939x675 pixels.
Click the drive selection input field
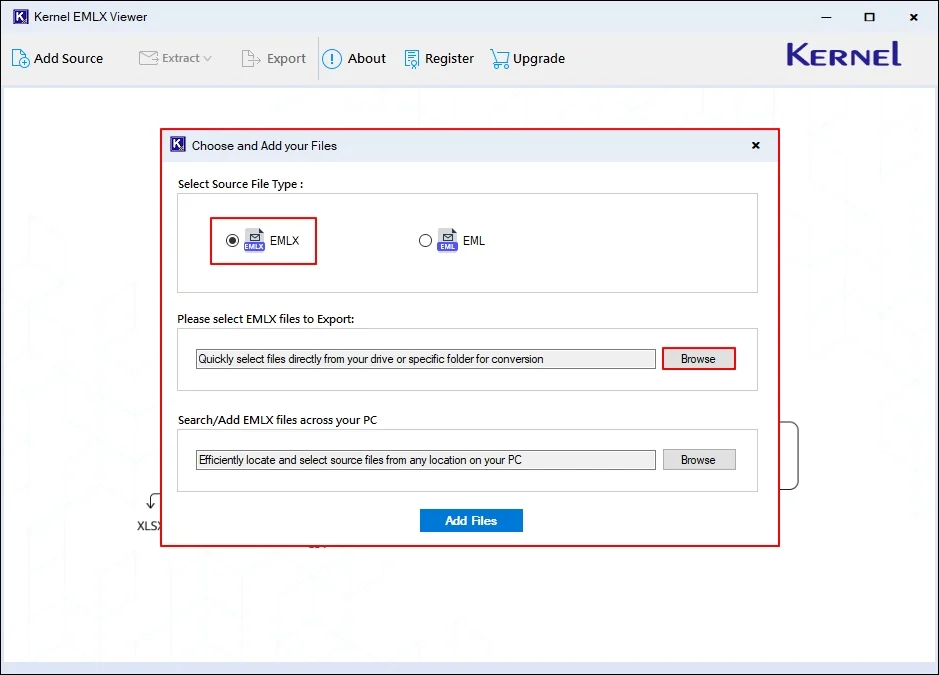click(424, 358)
